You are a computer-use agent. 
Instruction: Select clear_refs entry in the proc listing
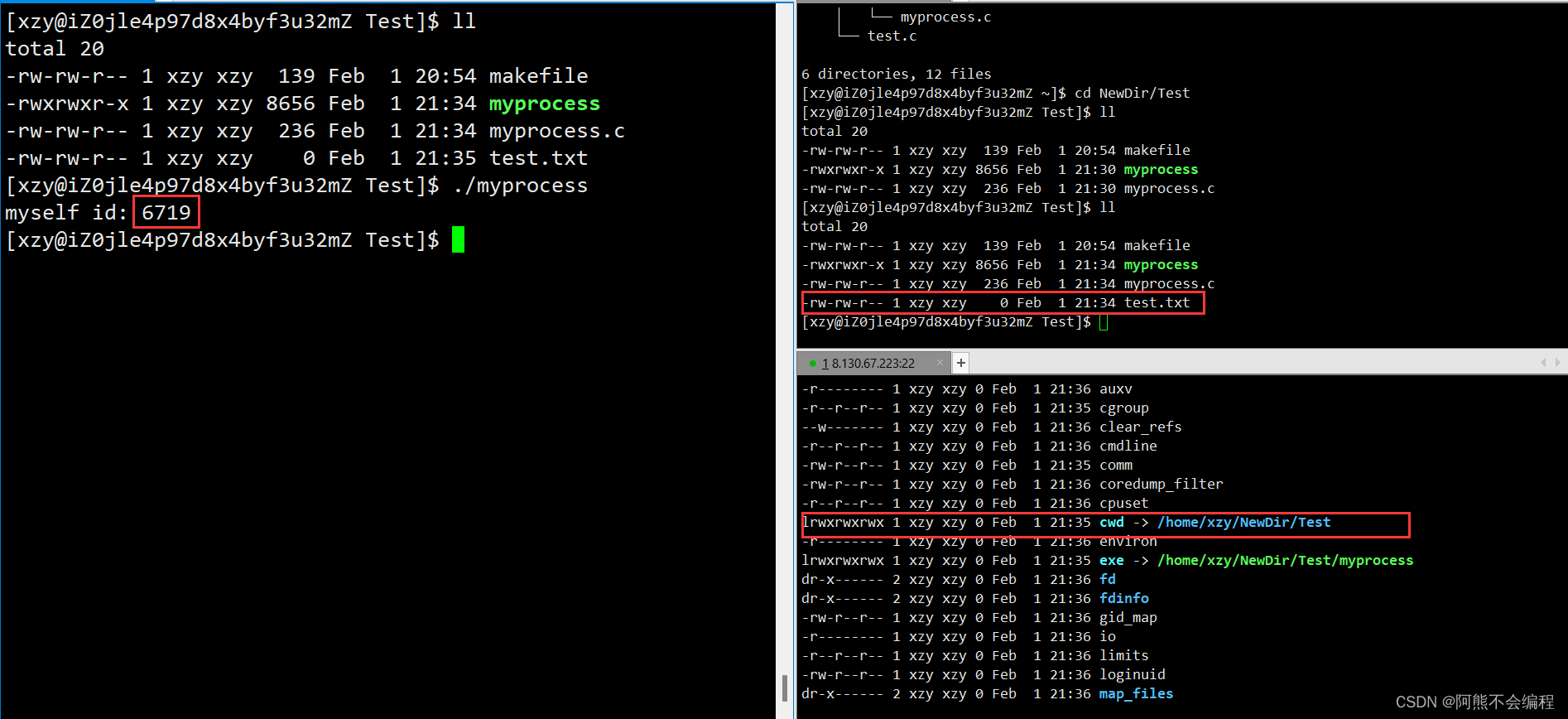click(x=1140, y=427)
